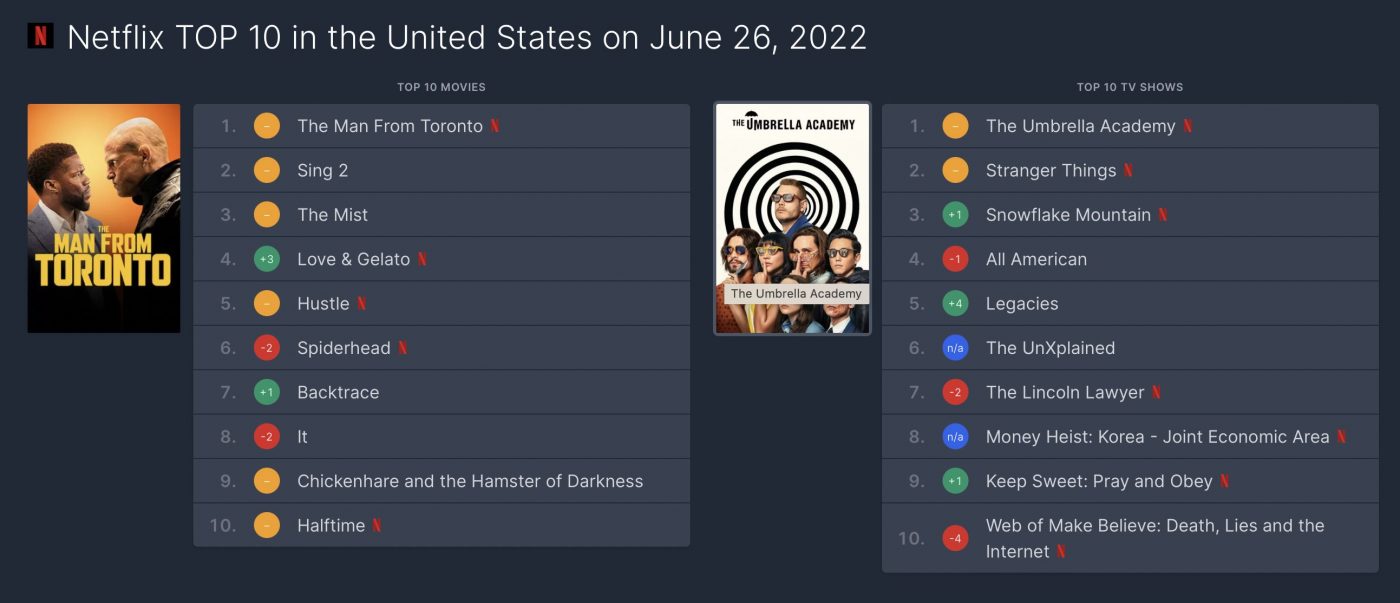This screenshot has width=1400, height=603.
Task: Click the Netflix logo beside the page title
Action: (x=40, y=36)
